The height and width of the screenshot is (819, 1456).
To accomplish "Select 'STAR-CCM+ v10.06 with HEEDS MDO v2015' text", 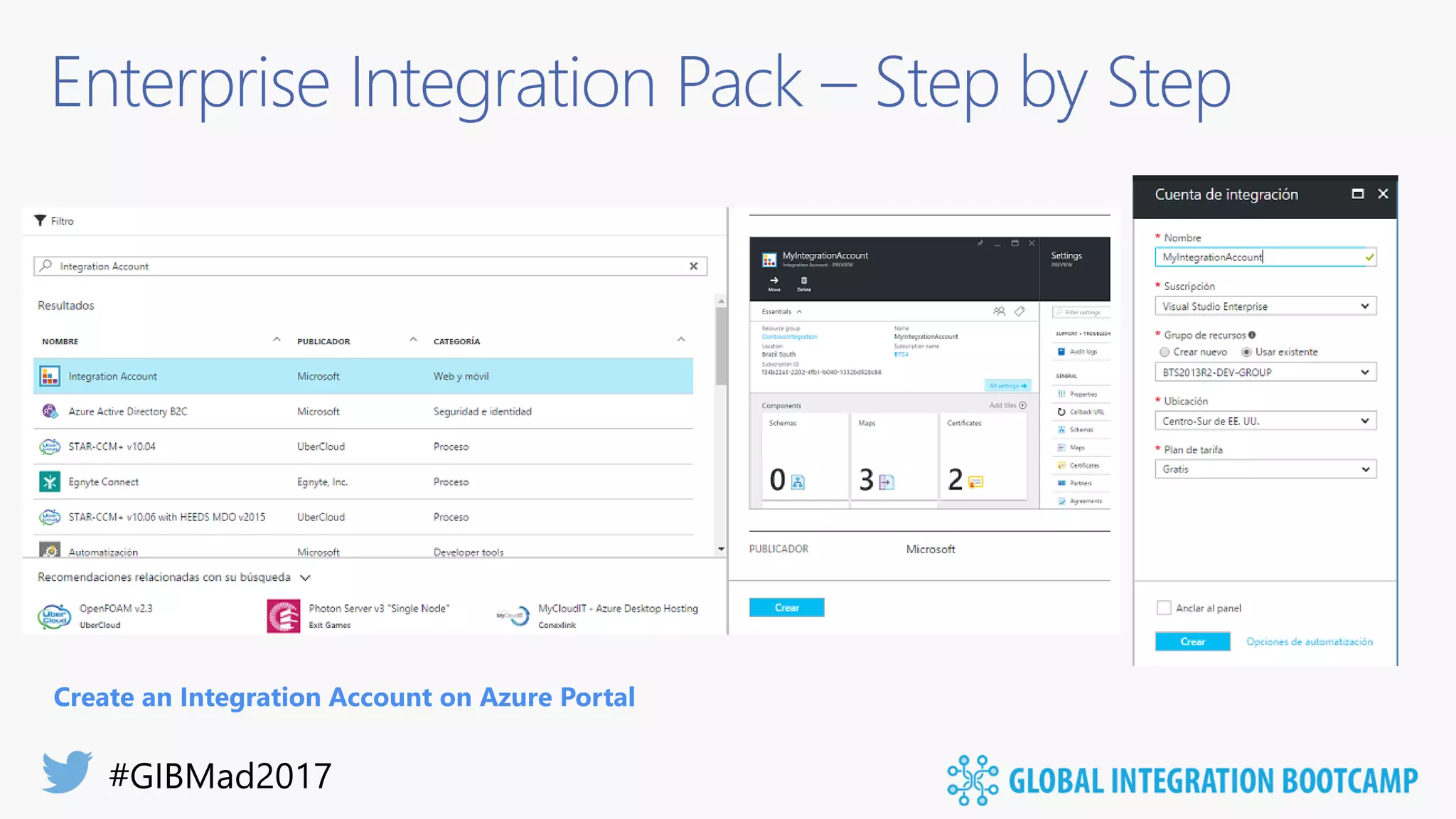I will click(167, 517).
